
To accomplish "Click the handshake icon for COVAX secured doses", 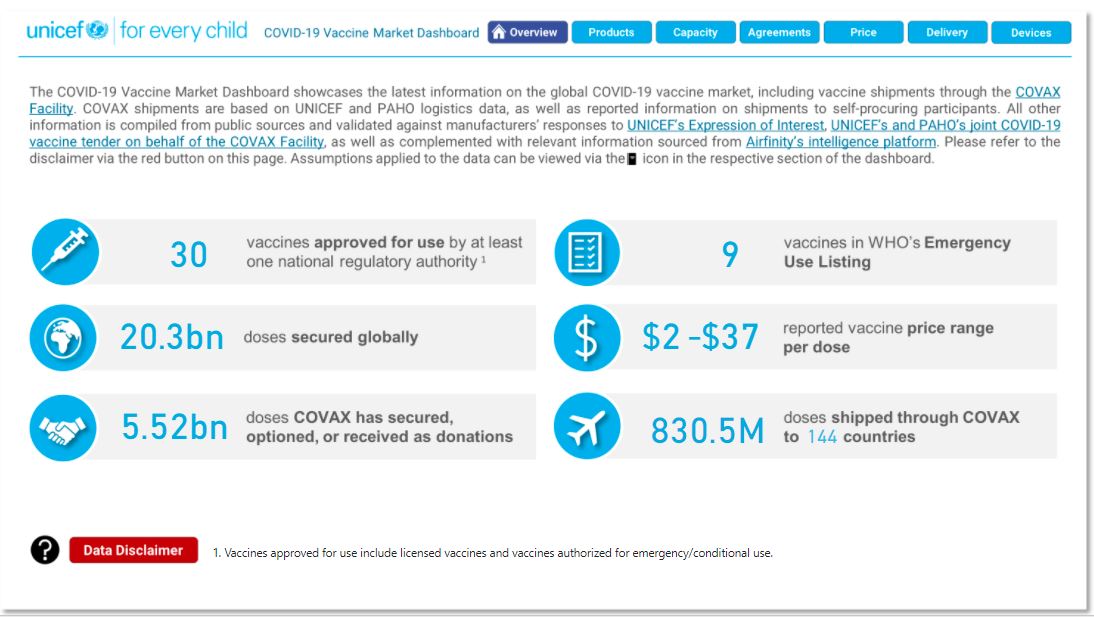I will (63, 427).
